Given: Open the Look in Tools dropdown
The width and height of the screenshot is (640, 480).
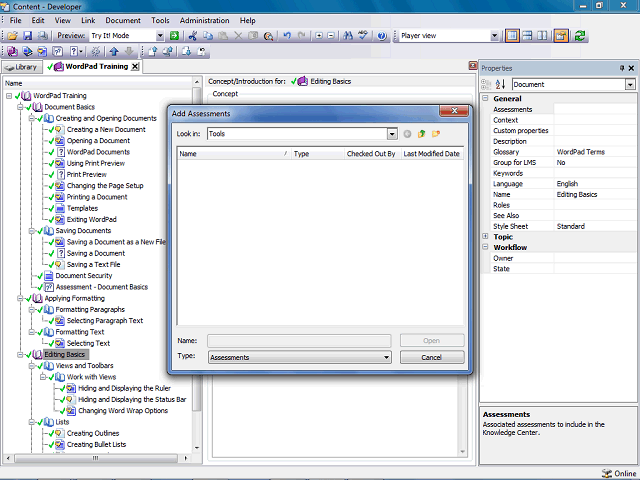Looking at the screenshot, I should (x=392, y=134).
